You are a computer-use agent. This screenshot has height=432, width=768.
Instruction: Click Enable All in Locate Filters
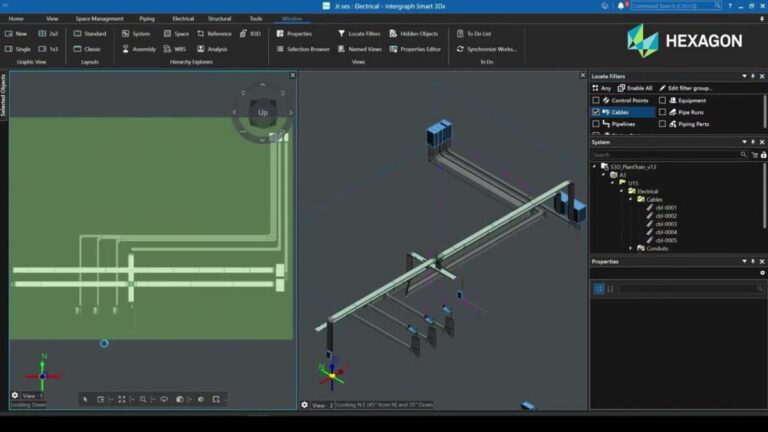pos(635,88)
